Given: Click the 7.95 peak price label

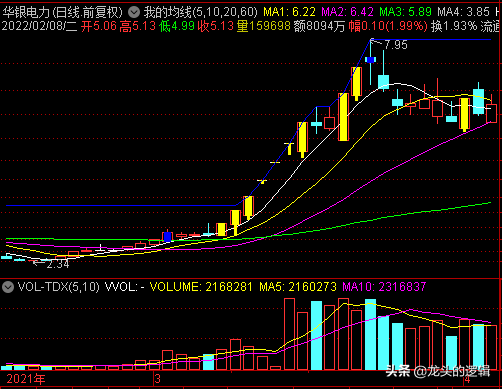Looking at the screenshot, I should click(x=396, y=45).
